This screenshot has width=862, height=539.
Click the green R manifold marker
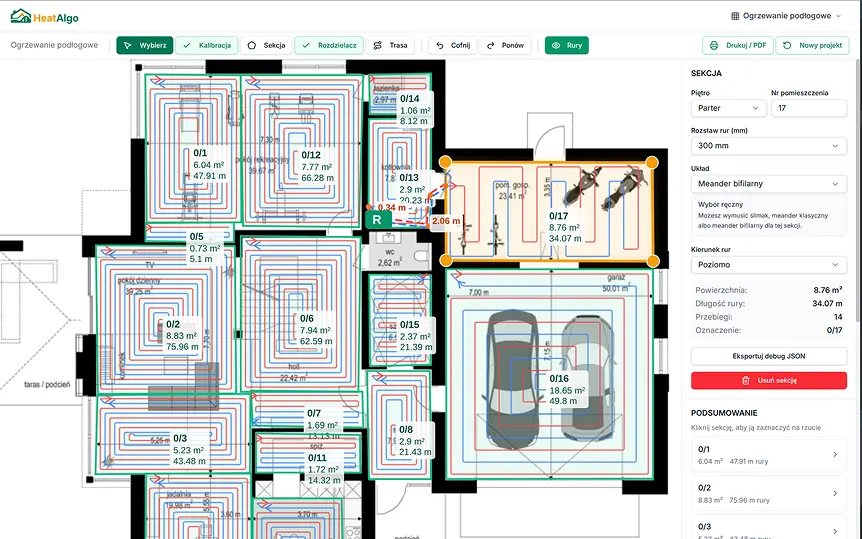point(376,218)
